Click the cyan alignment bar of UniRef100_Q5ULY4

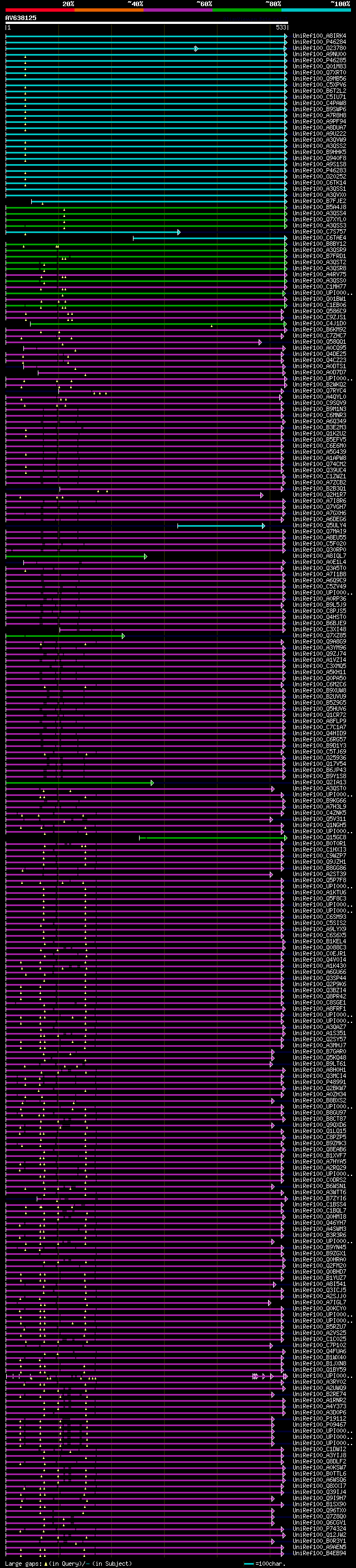click(221, 526)
